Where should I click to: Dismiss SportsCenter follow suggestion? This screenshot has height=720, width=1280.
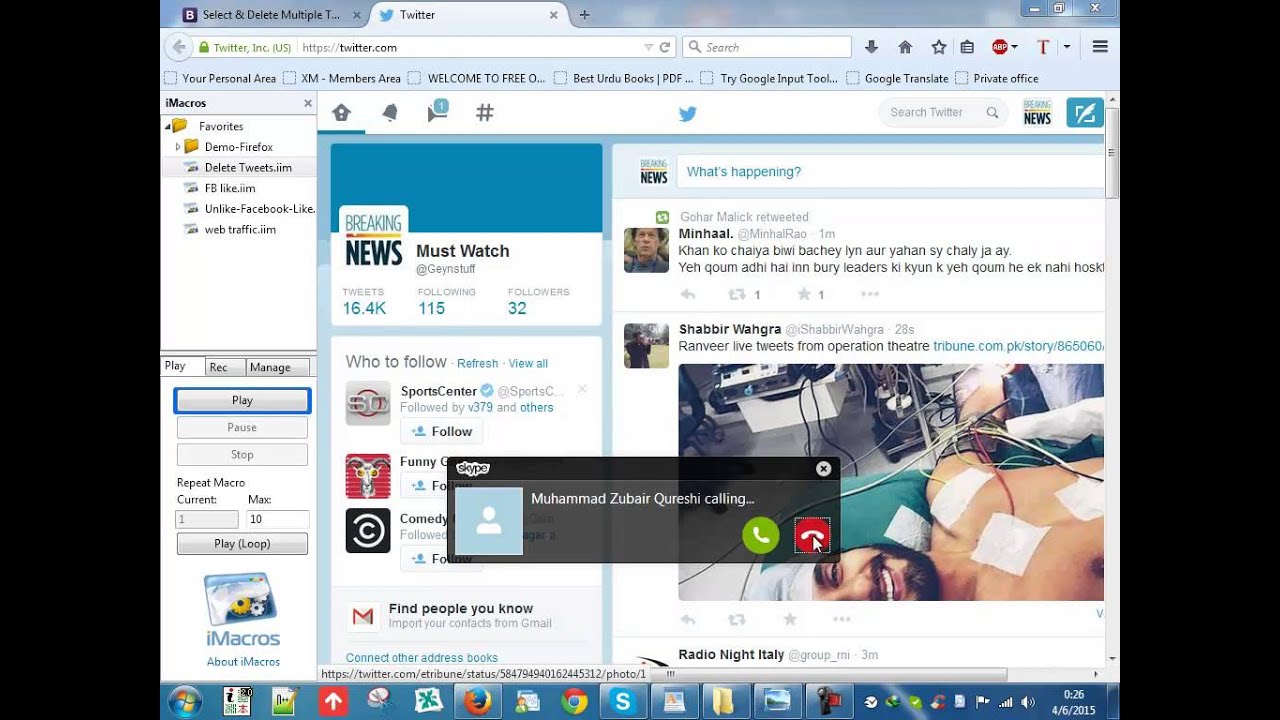point(582,390)
